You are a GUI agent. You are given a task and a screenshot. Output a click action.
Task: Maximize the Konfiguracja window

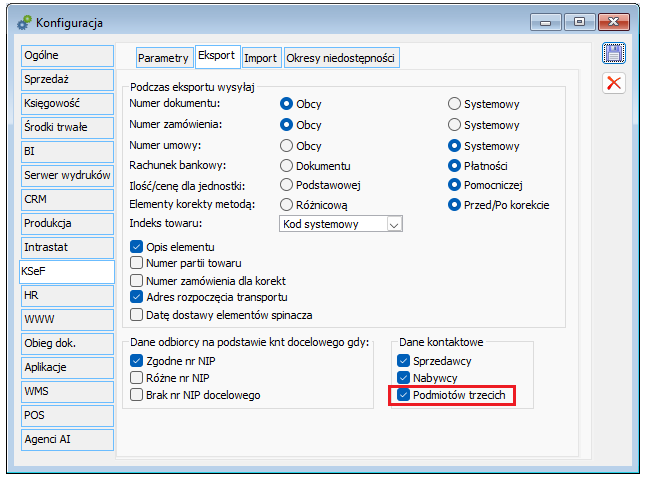[x=579, y=22]
